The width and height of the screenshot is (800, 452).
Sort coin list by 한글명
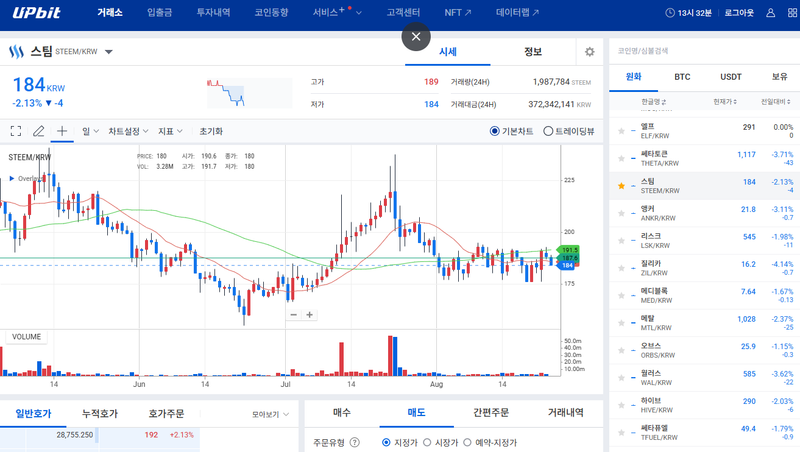tap(654, 102)
